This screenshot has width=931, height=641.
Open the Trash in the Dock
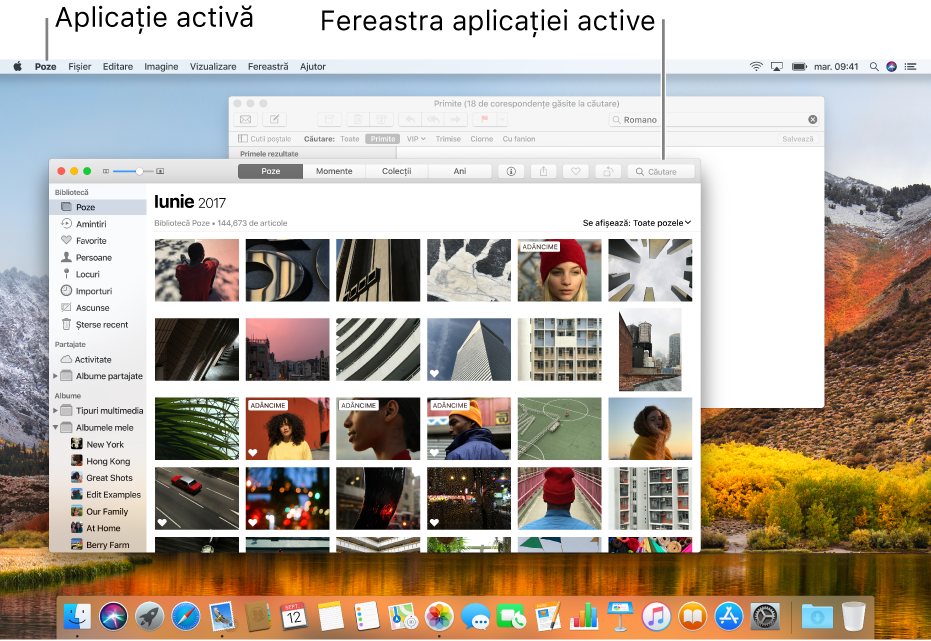[x=854, y=616]
